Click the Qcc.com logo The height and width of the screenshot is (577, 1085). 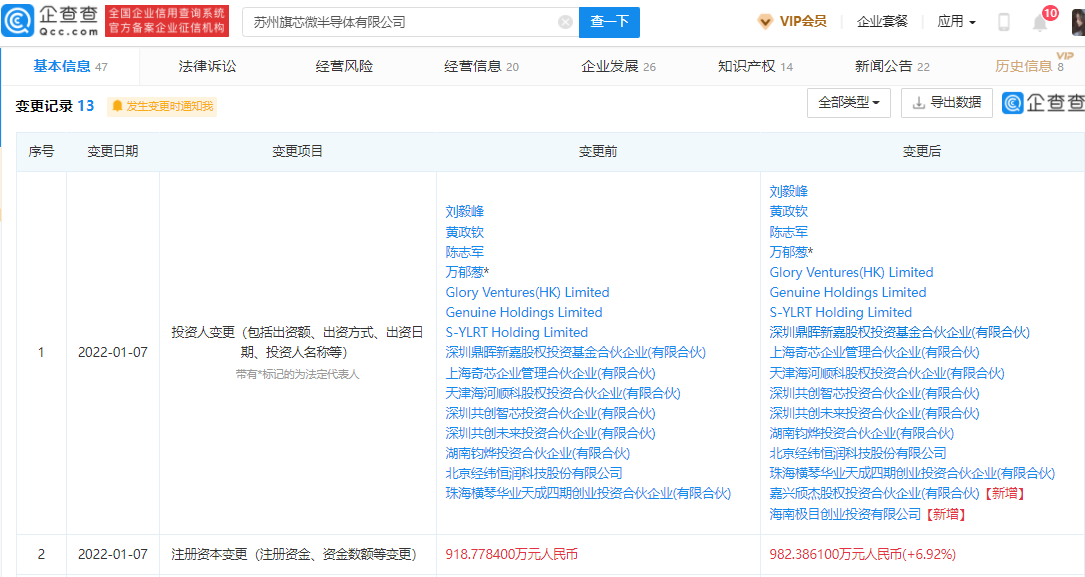point(50,21)
